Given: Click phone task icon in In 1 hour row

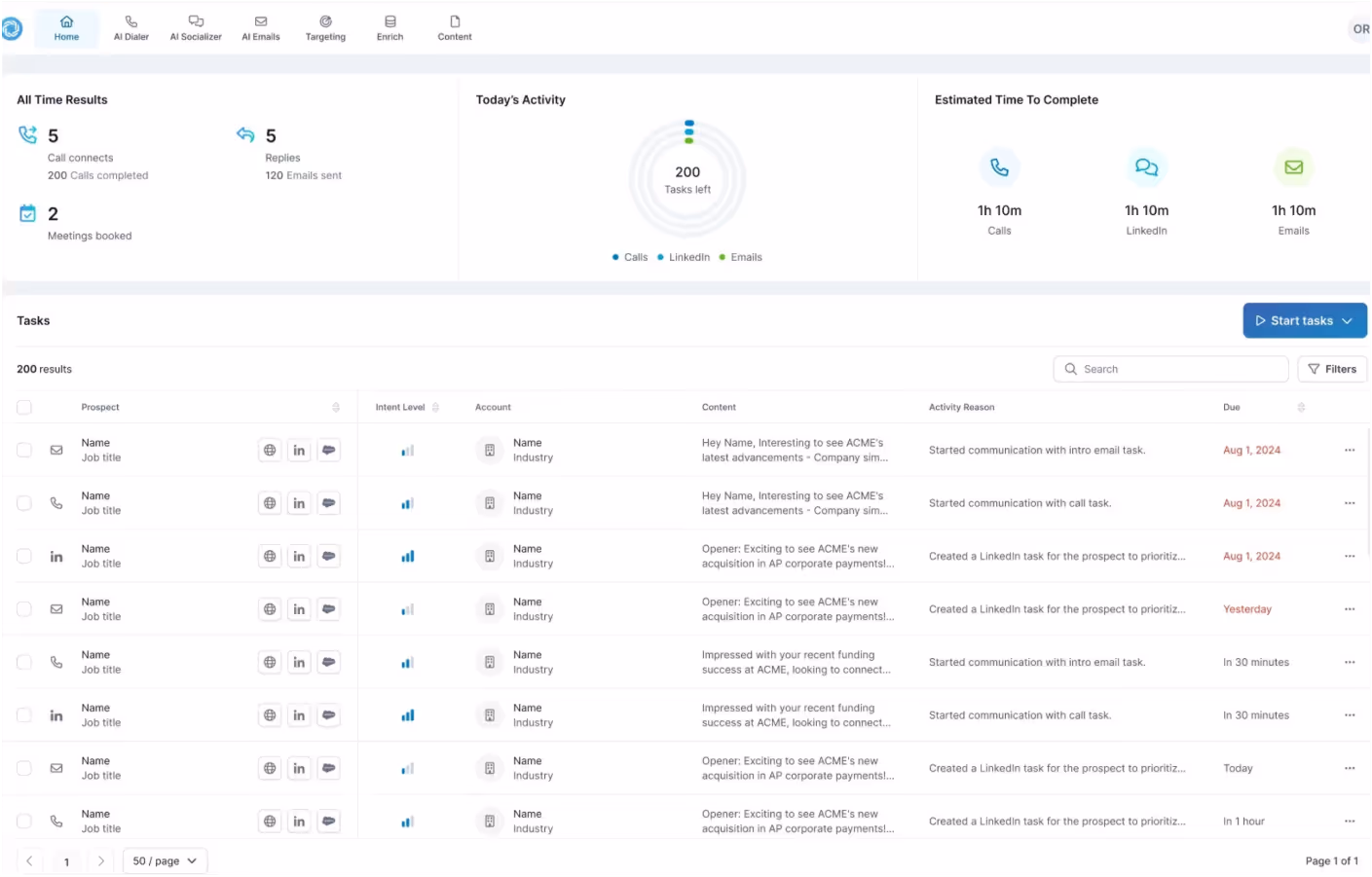Looking at the screenshot, I should pyautogui.click(x=56, y=822).
